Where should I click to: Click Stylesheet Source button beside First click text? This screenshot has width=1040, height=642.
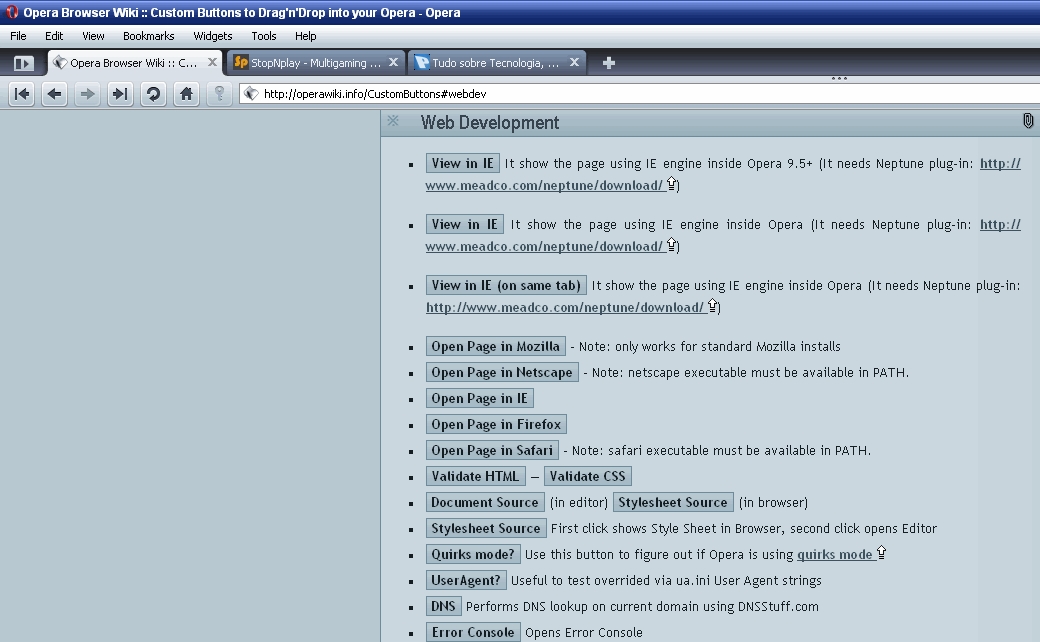coord(486,529)
